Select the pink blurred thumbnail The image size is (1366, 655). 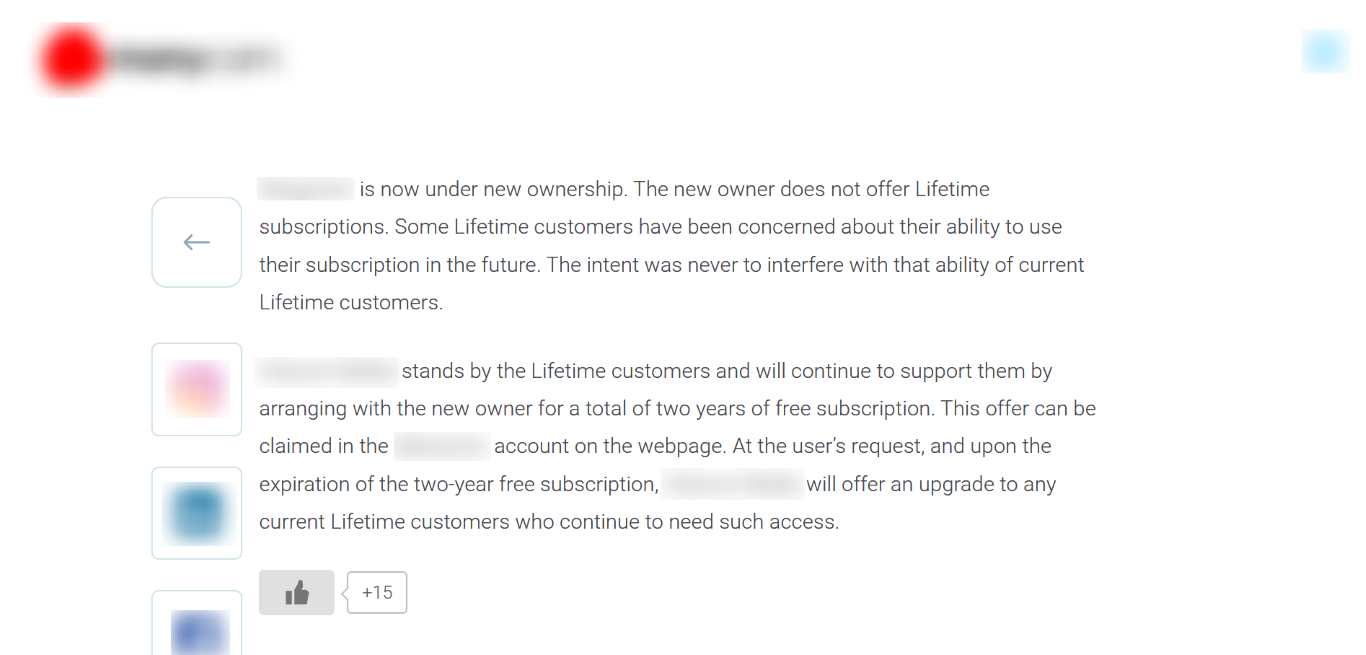197,389
